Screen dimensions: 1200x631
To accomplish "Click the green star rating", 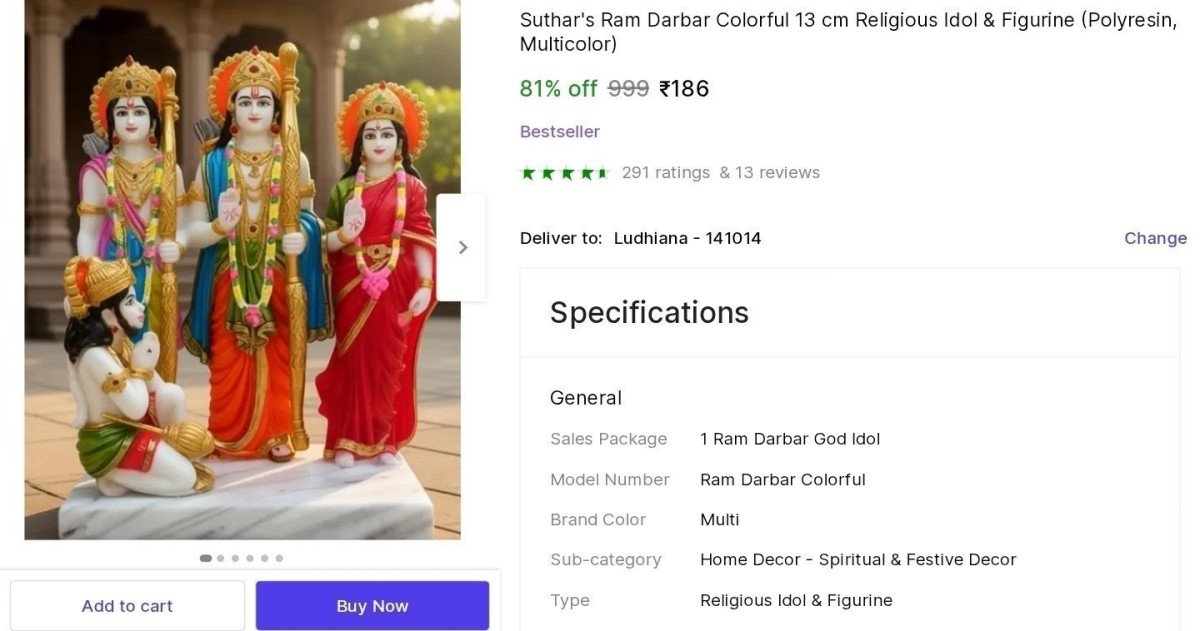I will pyautogui.click(x=564, y=173).
